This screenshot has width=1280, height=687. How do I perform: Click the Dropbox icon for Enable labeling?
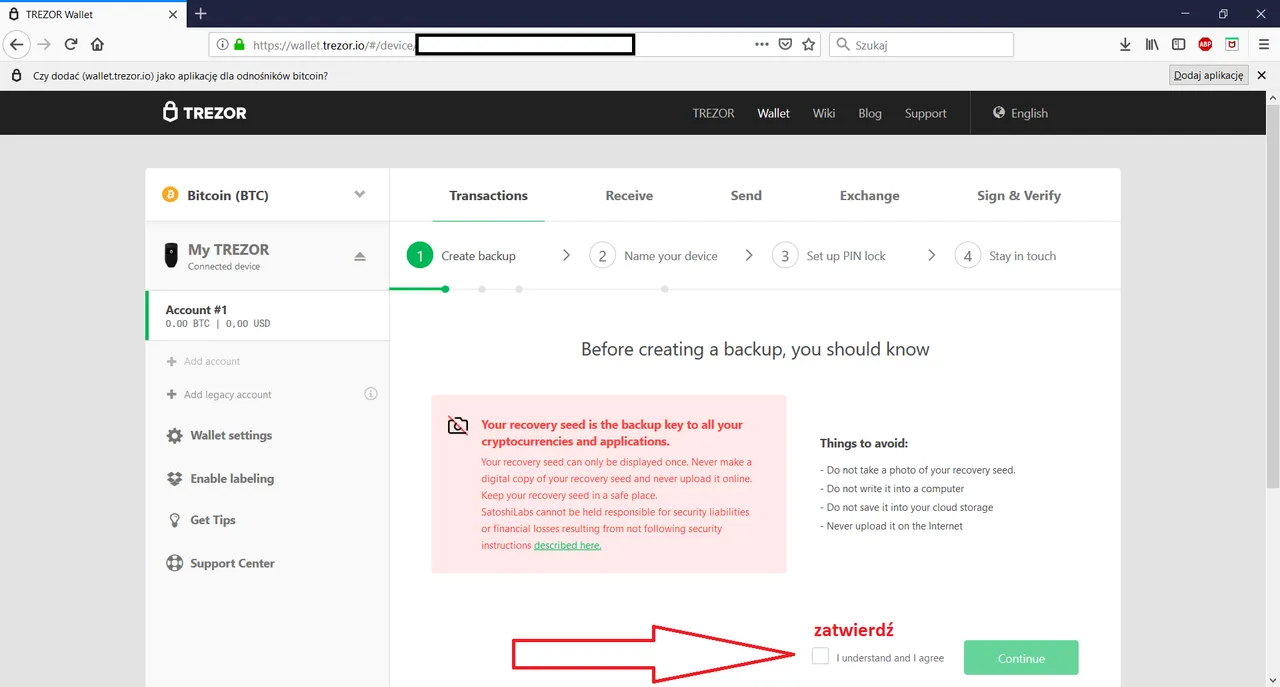tap(175, 479)
